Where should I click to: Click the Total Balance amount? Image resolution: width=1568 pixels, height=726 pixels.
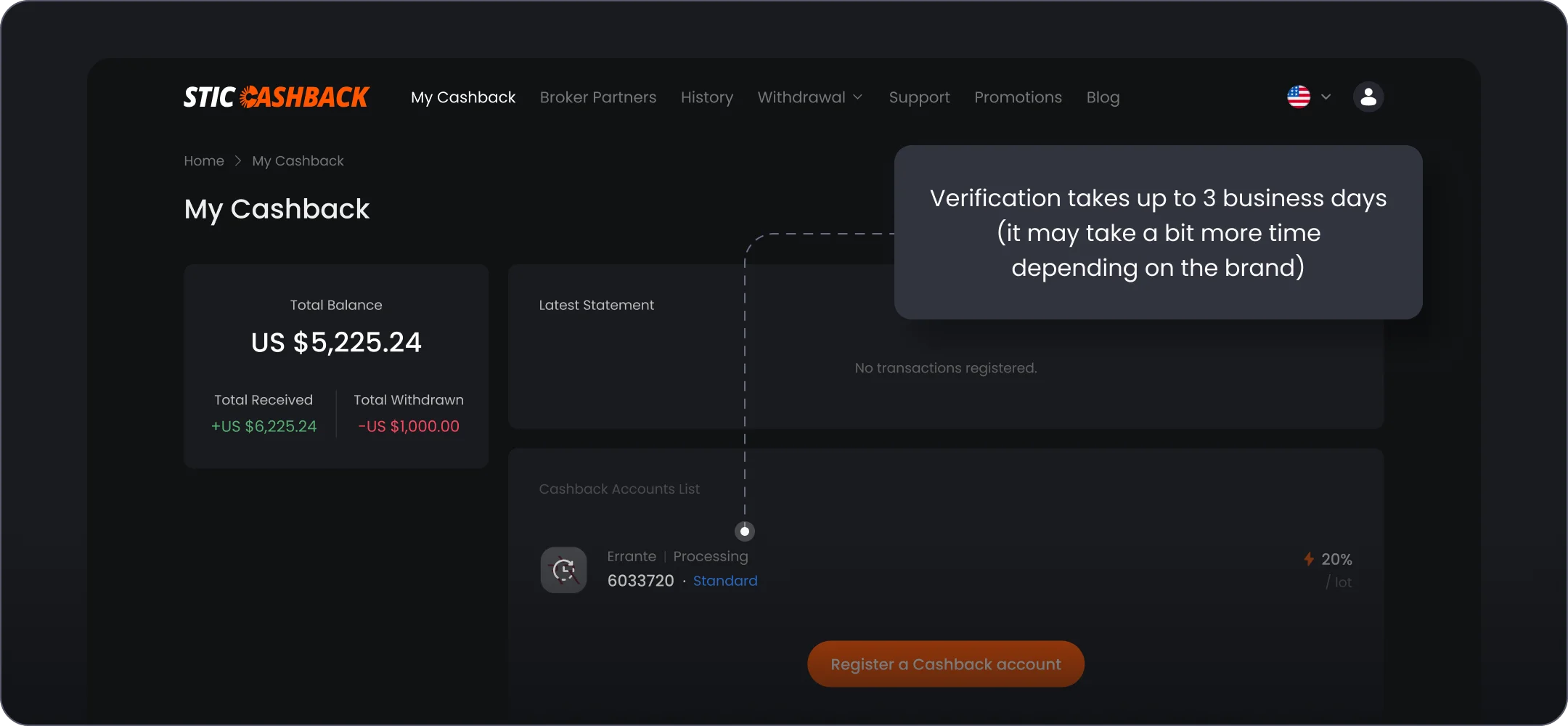(x=335, y=341)
